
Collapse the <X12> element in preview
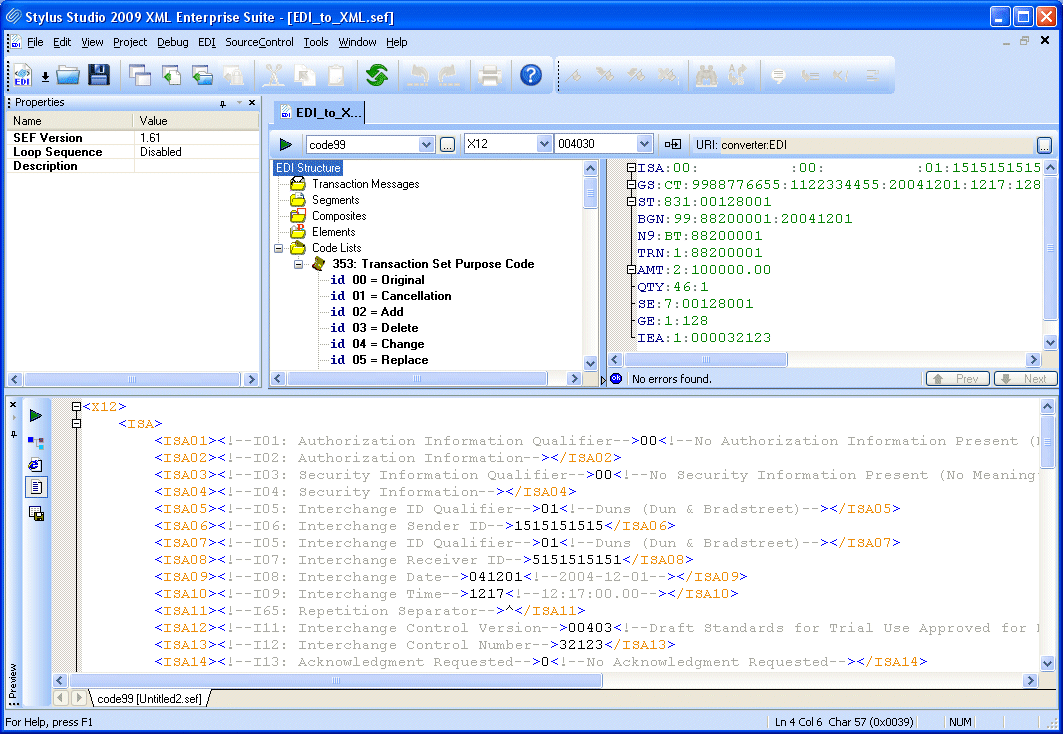tap(77, 407)
